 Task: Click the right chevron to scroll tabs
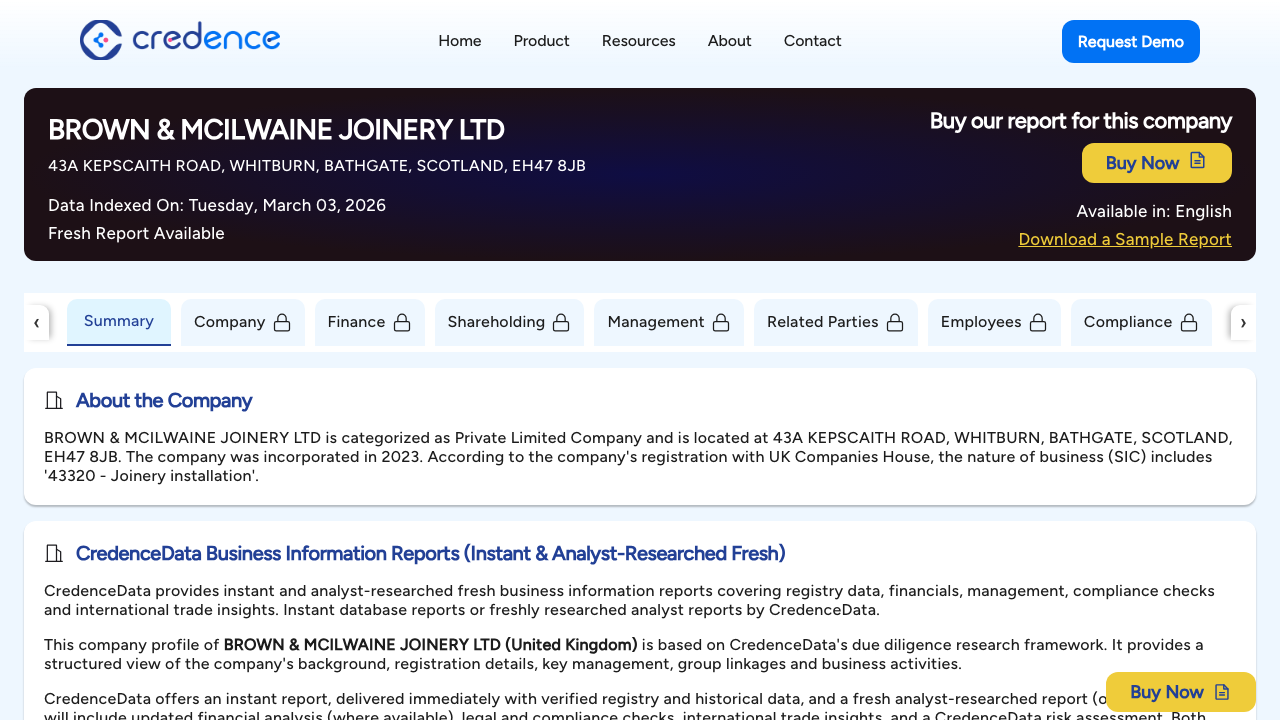[1243, 322]
